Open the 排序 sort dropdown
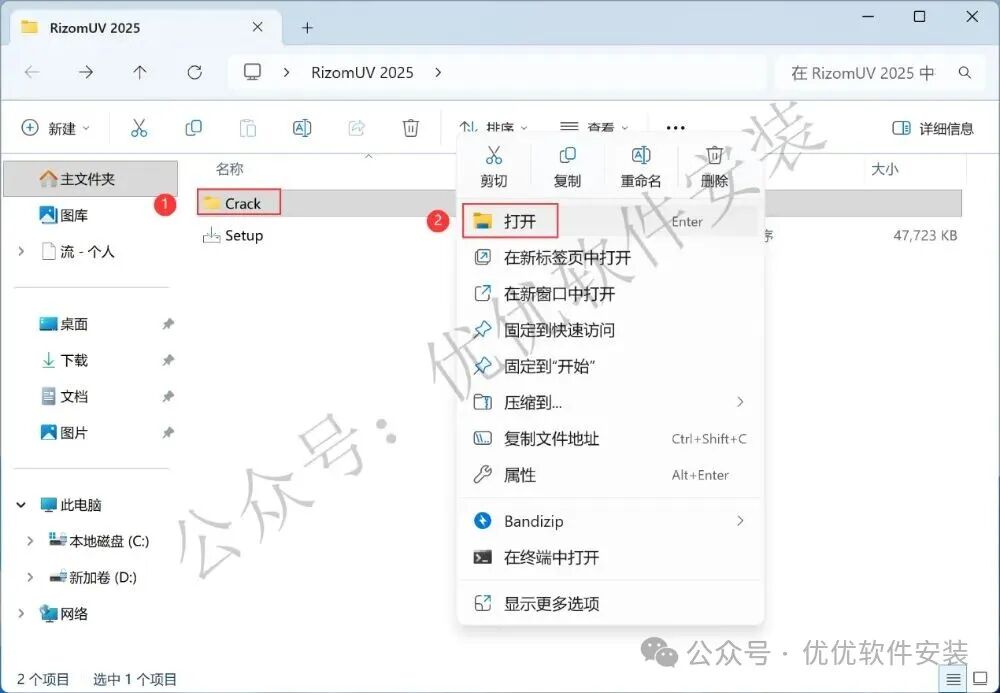Screen dimensions: 1000x693 click(494, 128)
